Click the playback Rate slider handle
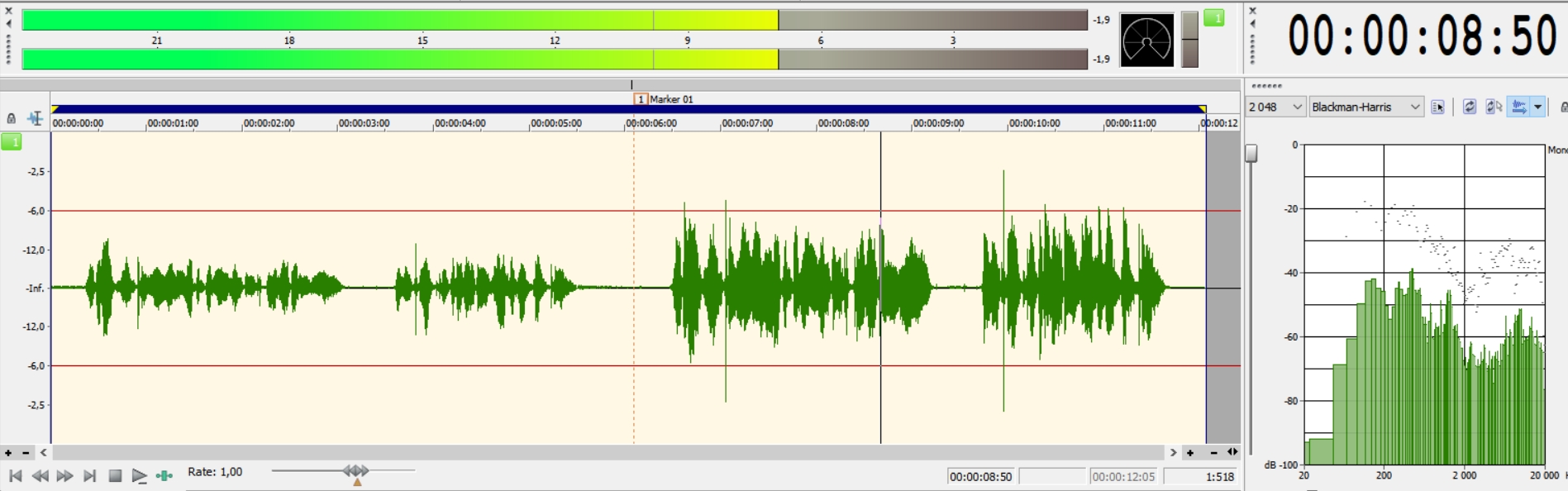 click(x=356, y=471)
